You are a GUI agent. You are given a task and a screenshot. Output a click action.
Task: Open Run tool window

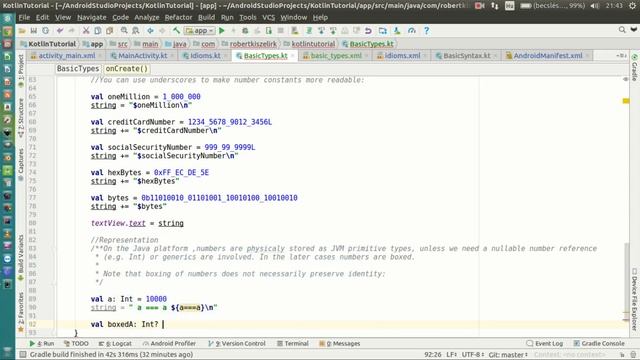[42, 344]
